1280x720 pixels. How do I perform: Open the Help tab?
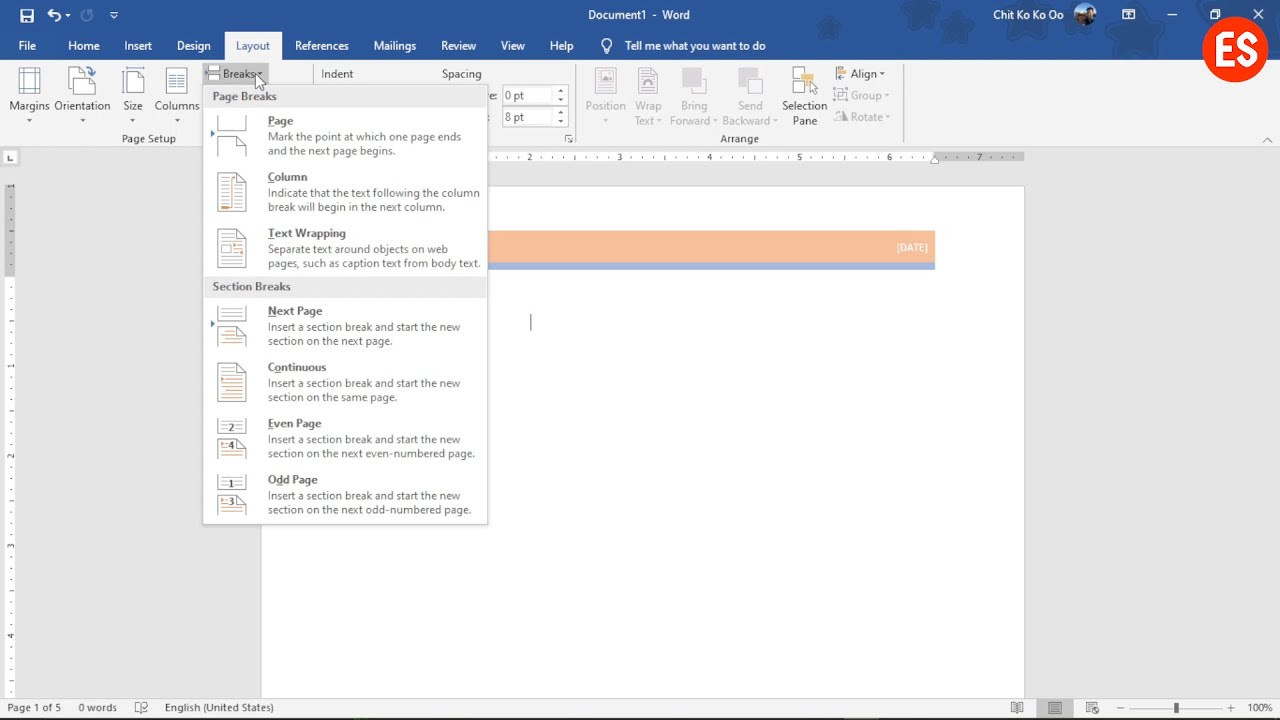[562, 46]
